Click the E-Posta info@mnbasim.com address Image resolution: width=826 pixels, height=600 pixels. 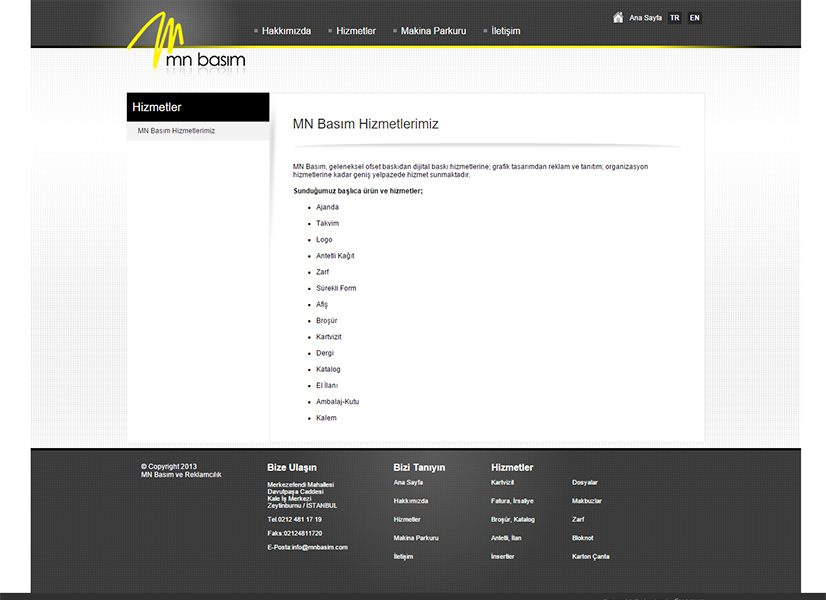(307, 547)
